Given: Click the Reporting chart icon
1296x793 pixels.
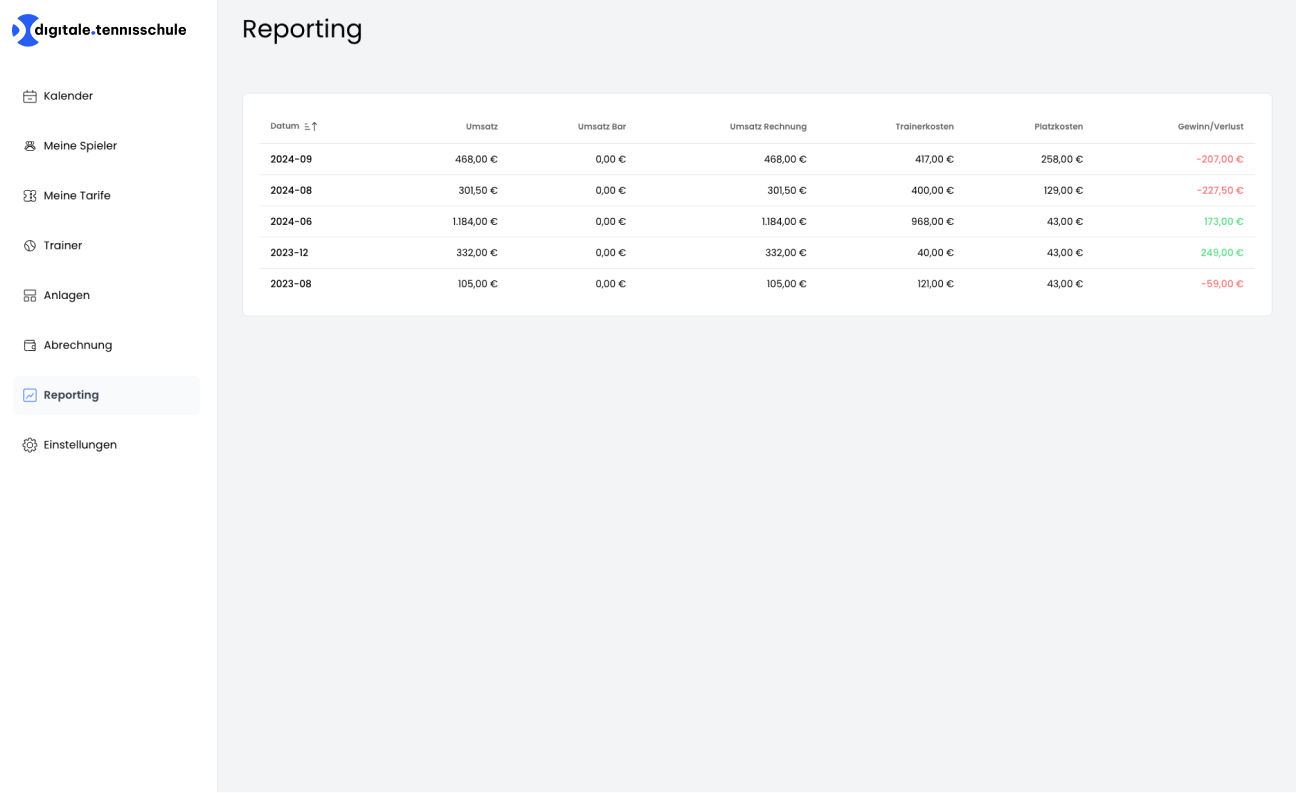Looking at the screenshot, I should pyautogui.click(x=29, y=394).
